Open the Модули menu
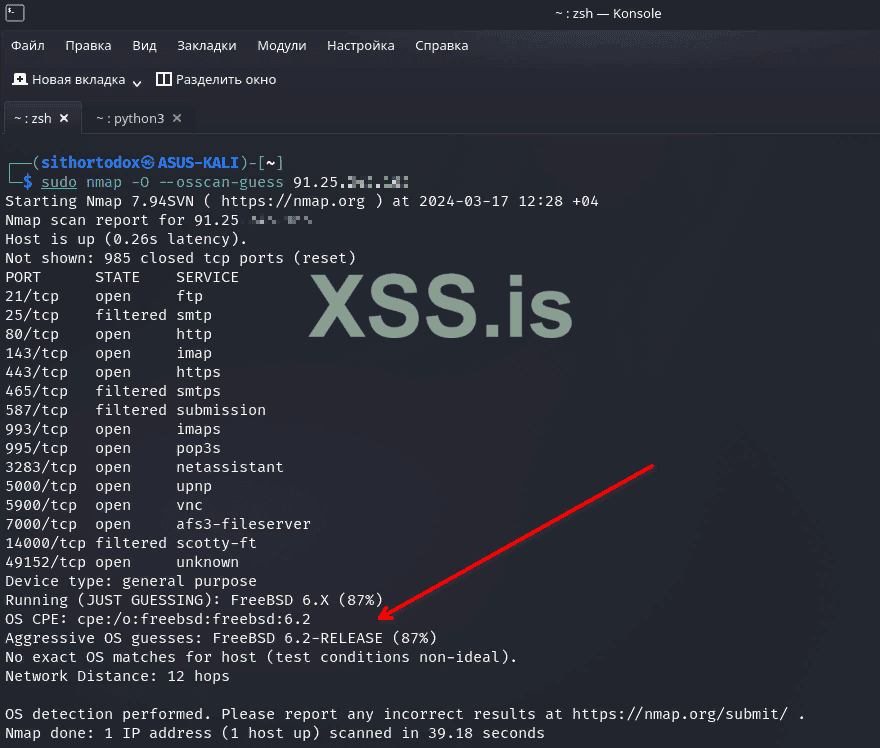Screen dimensions: 880x748 click(x=282, y=45)
